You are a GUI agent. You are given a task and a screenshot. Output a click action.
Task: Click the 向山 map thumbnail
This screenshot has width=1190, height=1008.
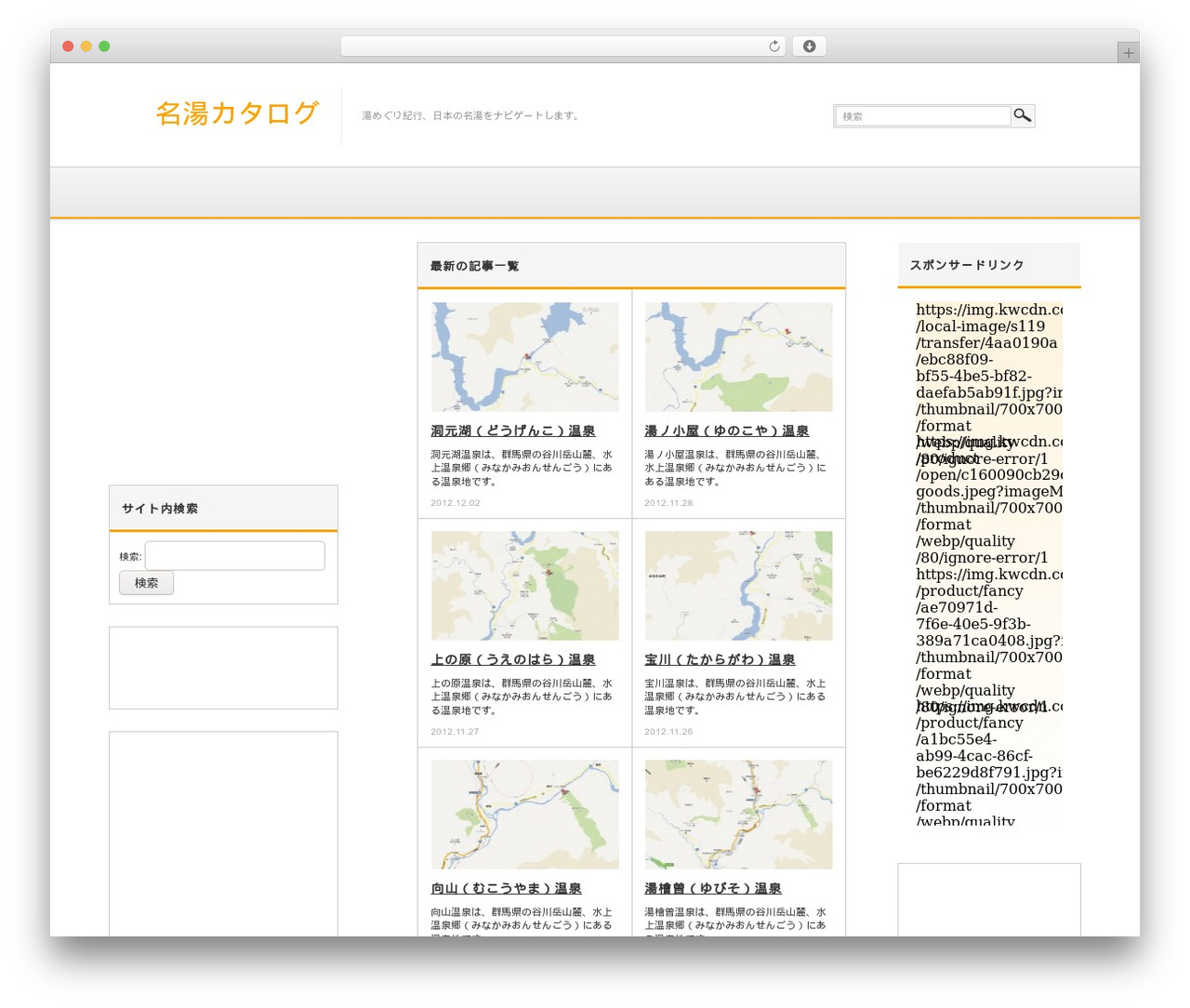[525, 815]
